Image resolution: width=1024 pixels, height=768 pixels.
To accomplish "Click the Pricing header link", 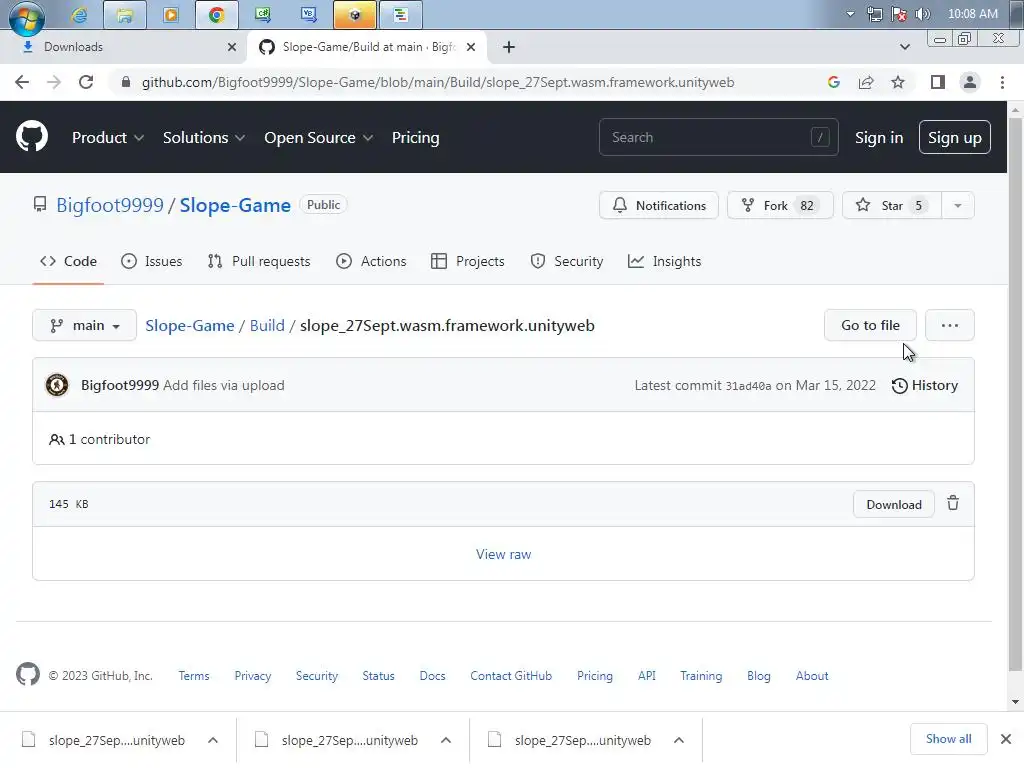I will 415,138.
